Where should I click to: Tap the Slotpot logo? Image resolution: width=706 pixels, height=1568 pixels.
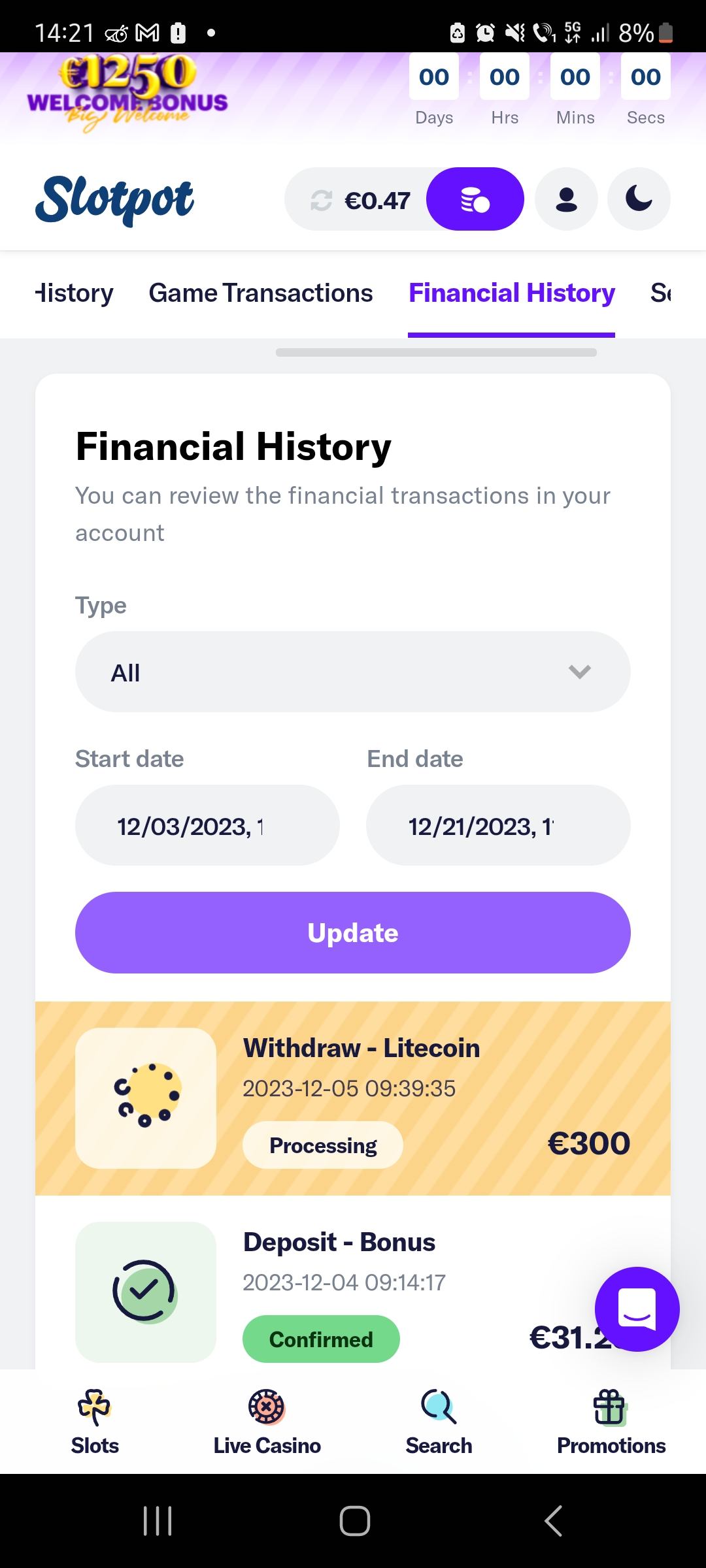point(114,199)
